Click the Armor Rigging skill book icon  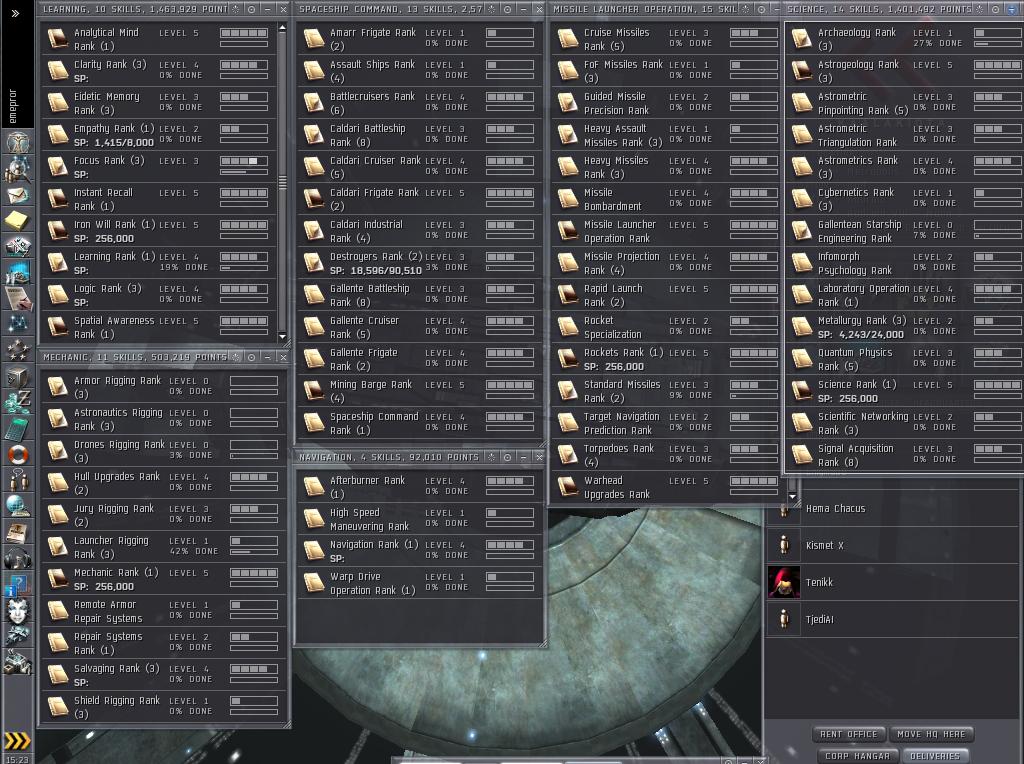point(57,387)
